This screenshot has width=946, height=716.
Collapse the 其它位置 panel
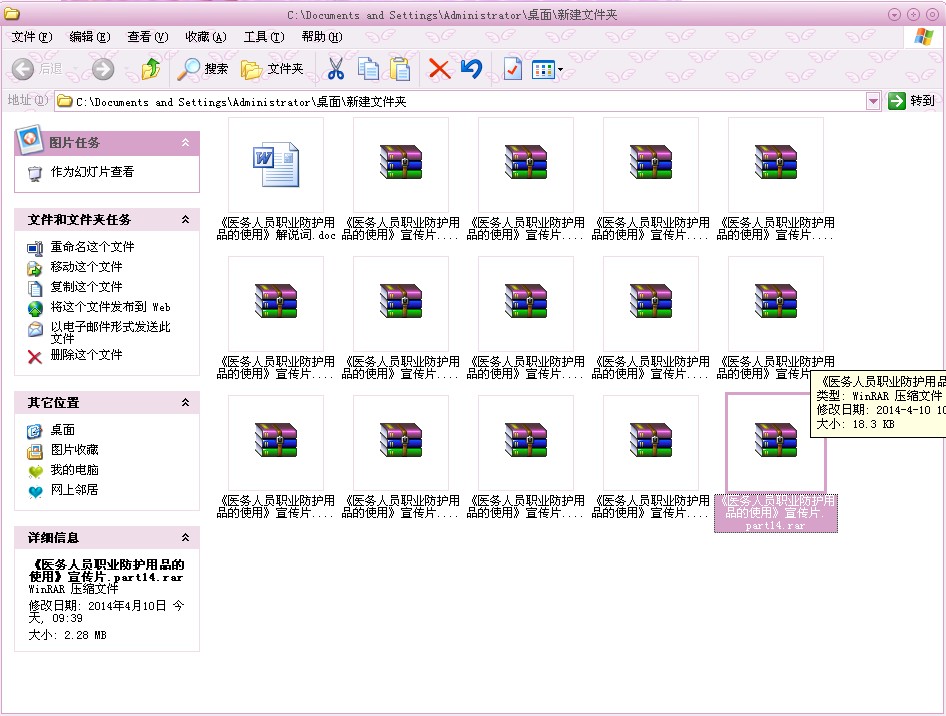click(x=184, y=403)
